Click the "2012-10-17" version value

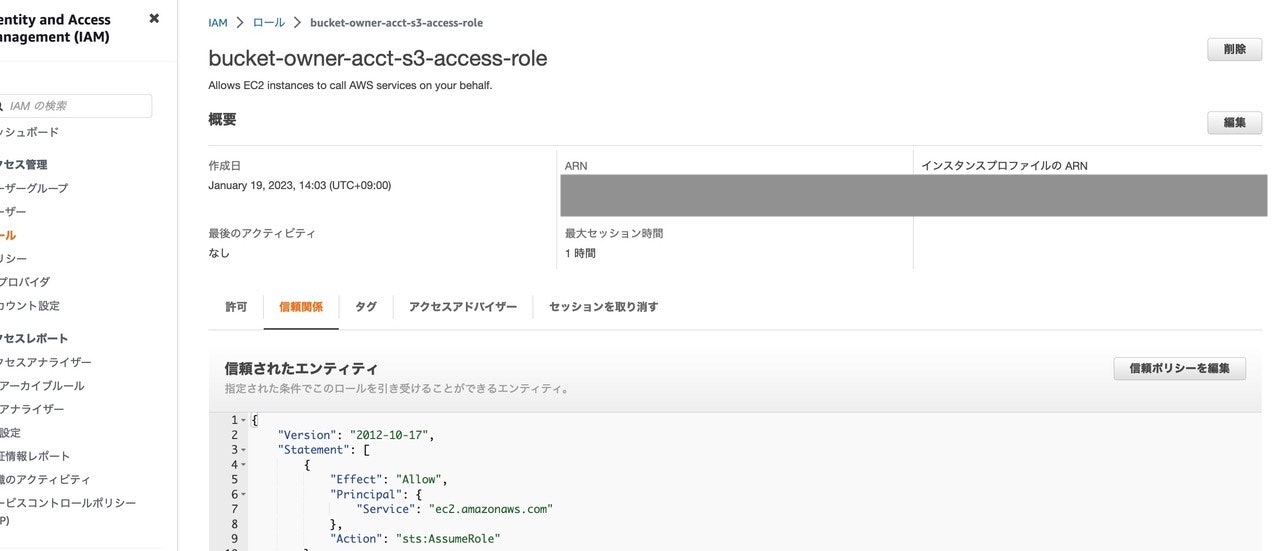388,435
